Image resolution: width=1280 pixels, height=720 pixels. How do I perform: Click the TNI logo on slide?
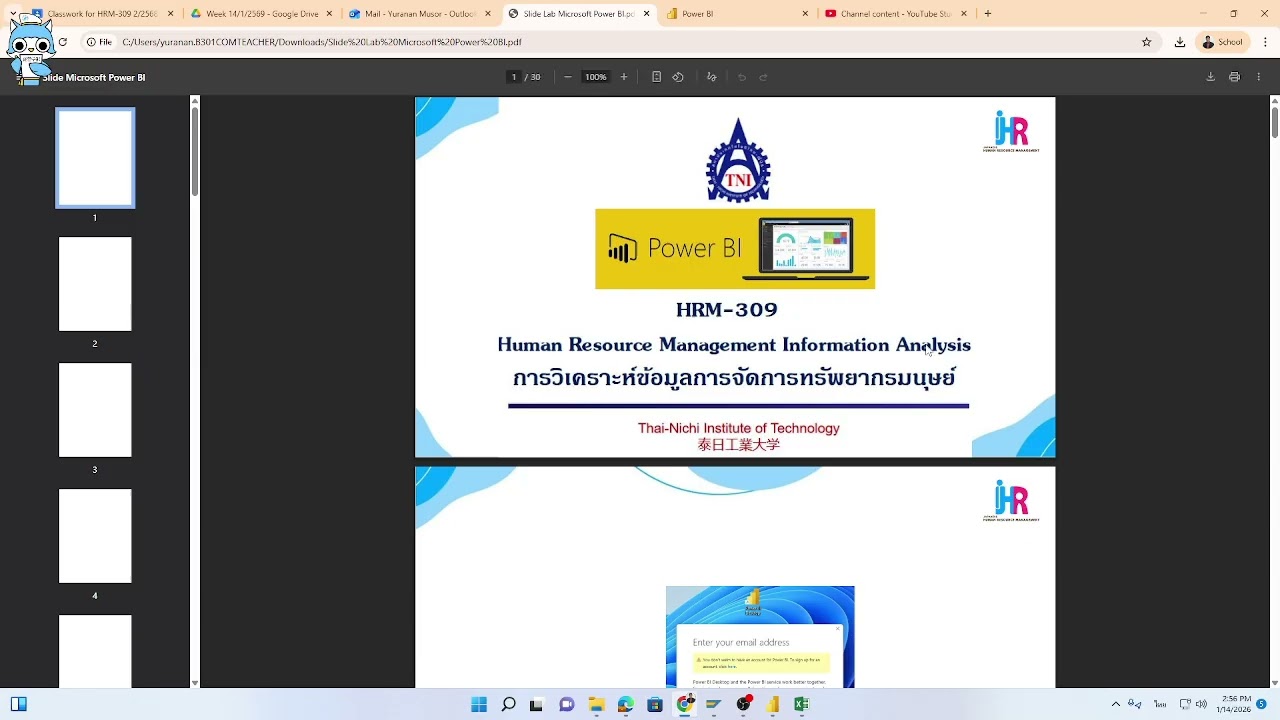pos(738,160)
